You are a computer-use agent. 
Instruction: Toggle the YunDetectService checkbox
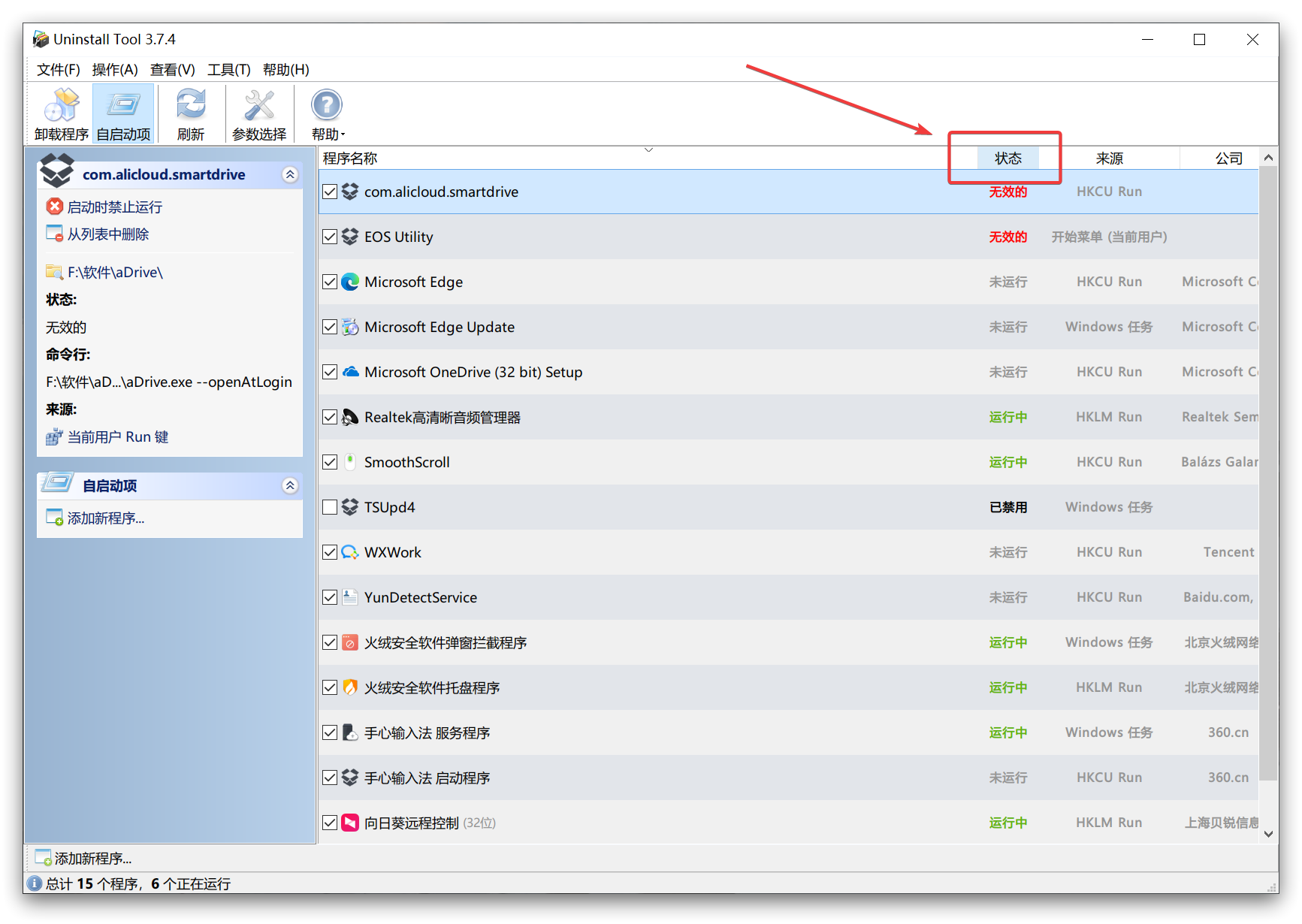330,597
